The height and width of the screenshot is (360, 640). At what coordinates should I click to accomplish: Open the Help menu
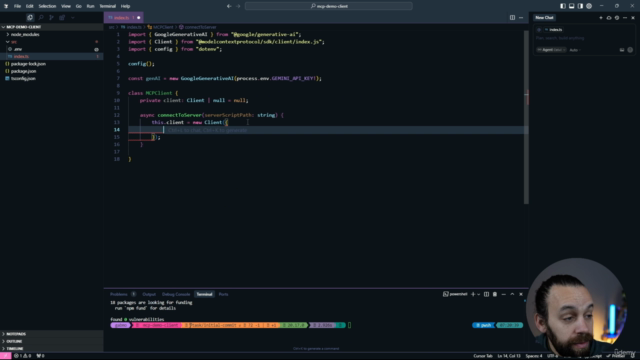coord(125,6)
